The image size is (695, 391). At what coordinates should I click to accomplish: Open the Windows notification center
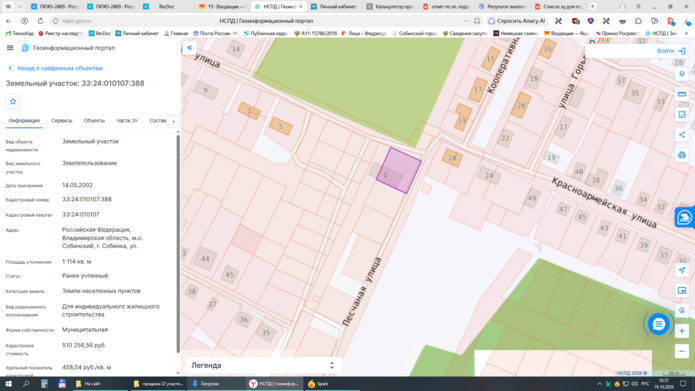click(683, 384)
